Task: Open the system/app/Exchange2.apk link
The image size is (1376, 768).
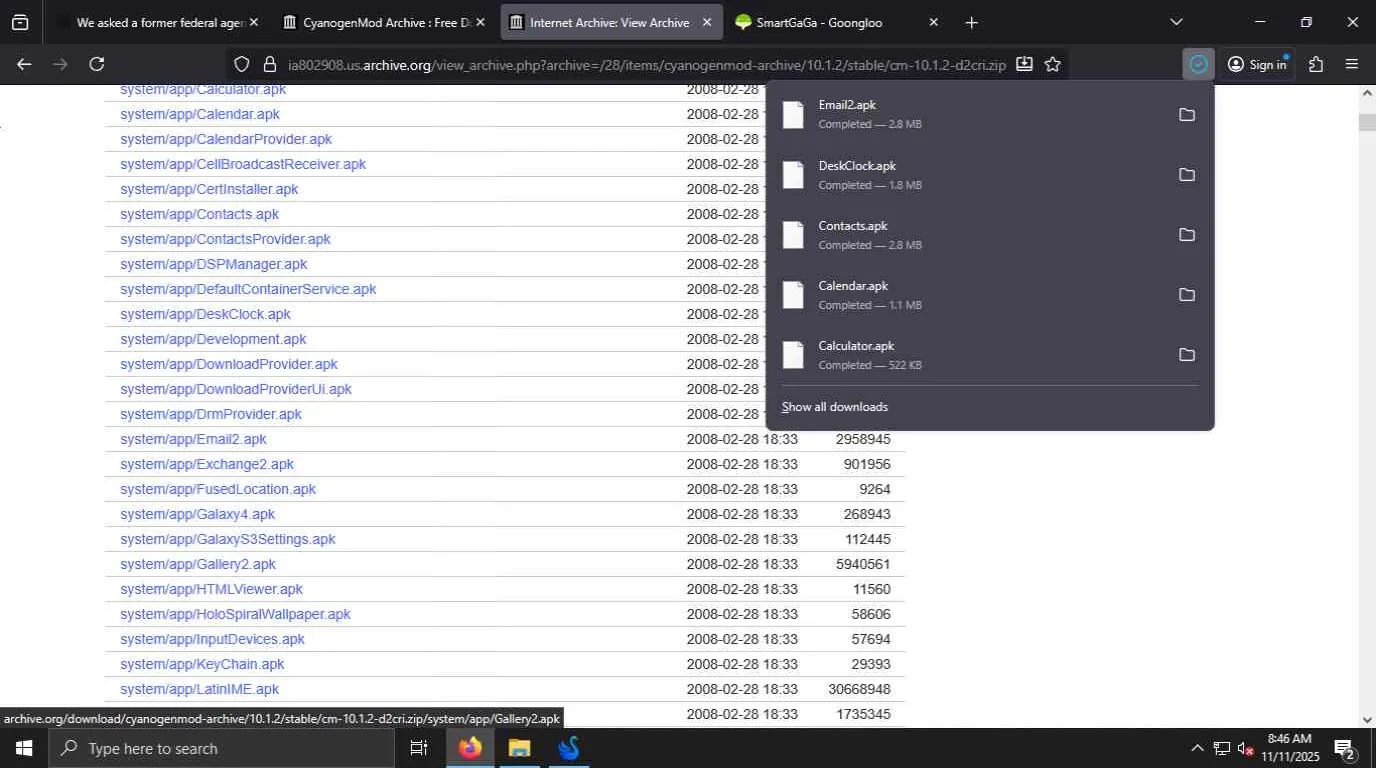Action: (x=207, y=464)
